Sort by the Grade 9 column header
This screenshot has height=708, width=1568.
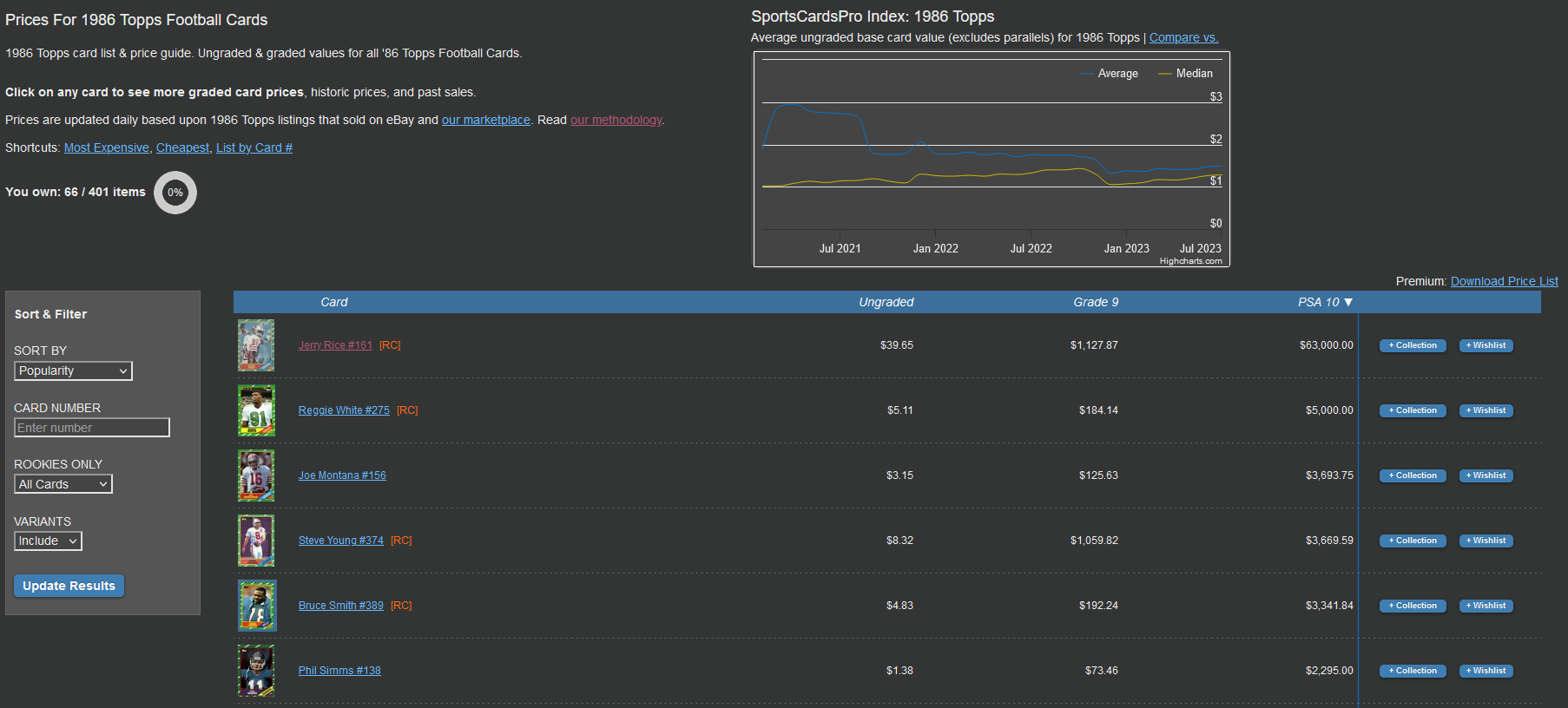pos(1096,302)
